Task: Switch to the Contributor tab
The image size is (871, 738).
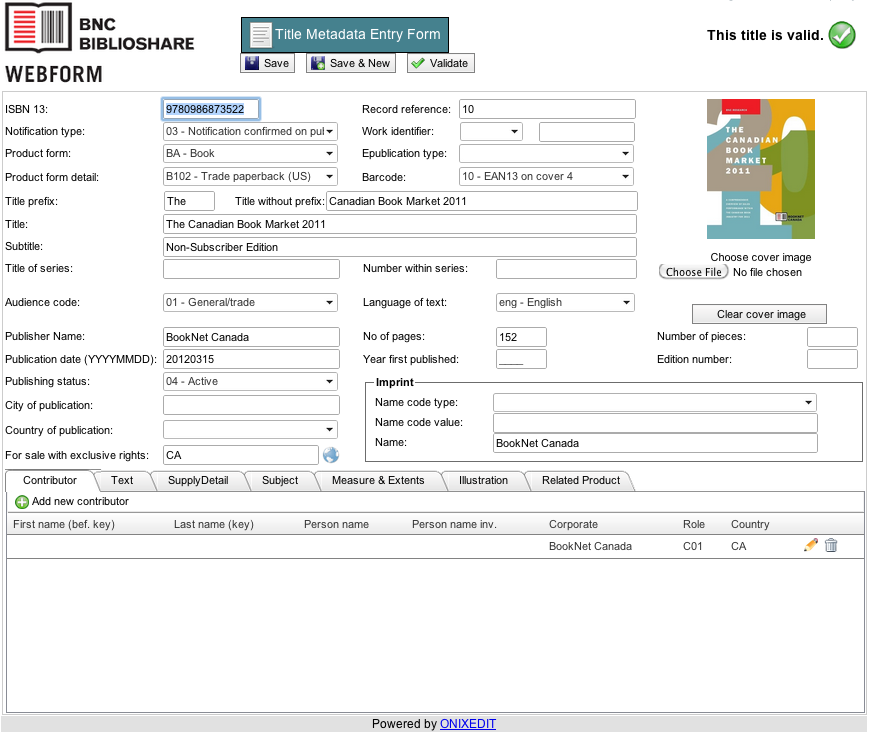Action: [50, 481]
